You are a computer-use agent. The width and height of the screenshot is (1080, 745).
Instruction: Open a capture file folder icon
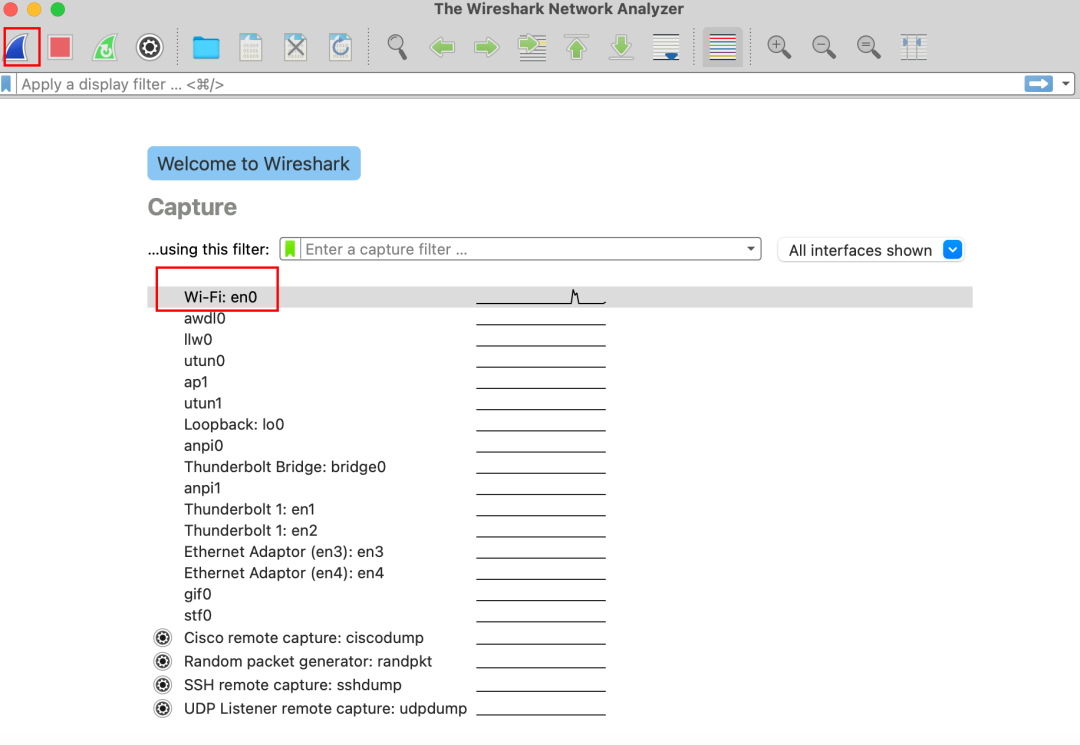coord(206,48)
